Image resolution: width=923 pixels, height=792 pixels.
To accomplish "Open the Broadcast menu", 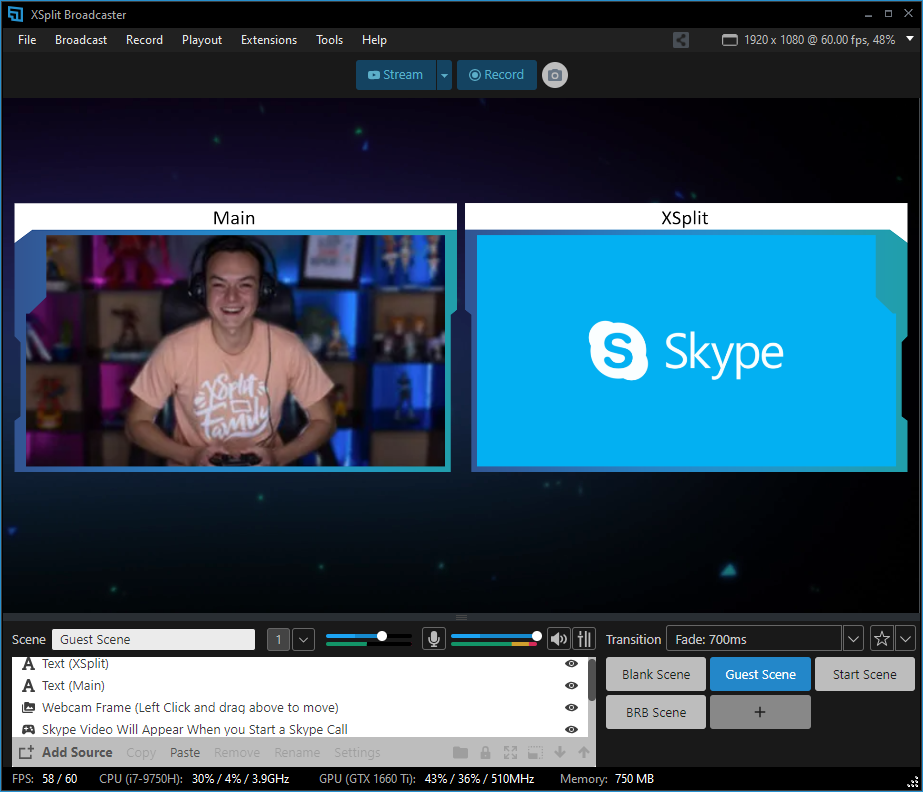I will (x=81, y=40).
